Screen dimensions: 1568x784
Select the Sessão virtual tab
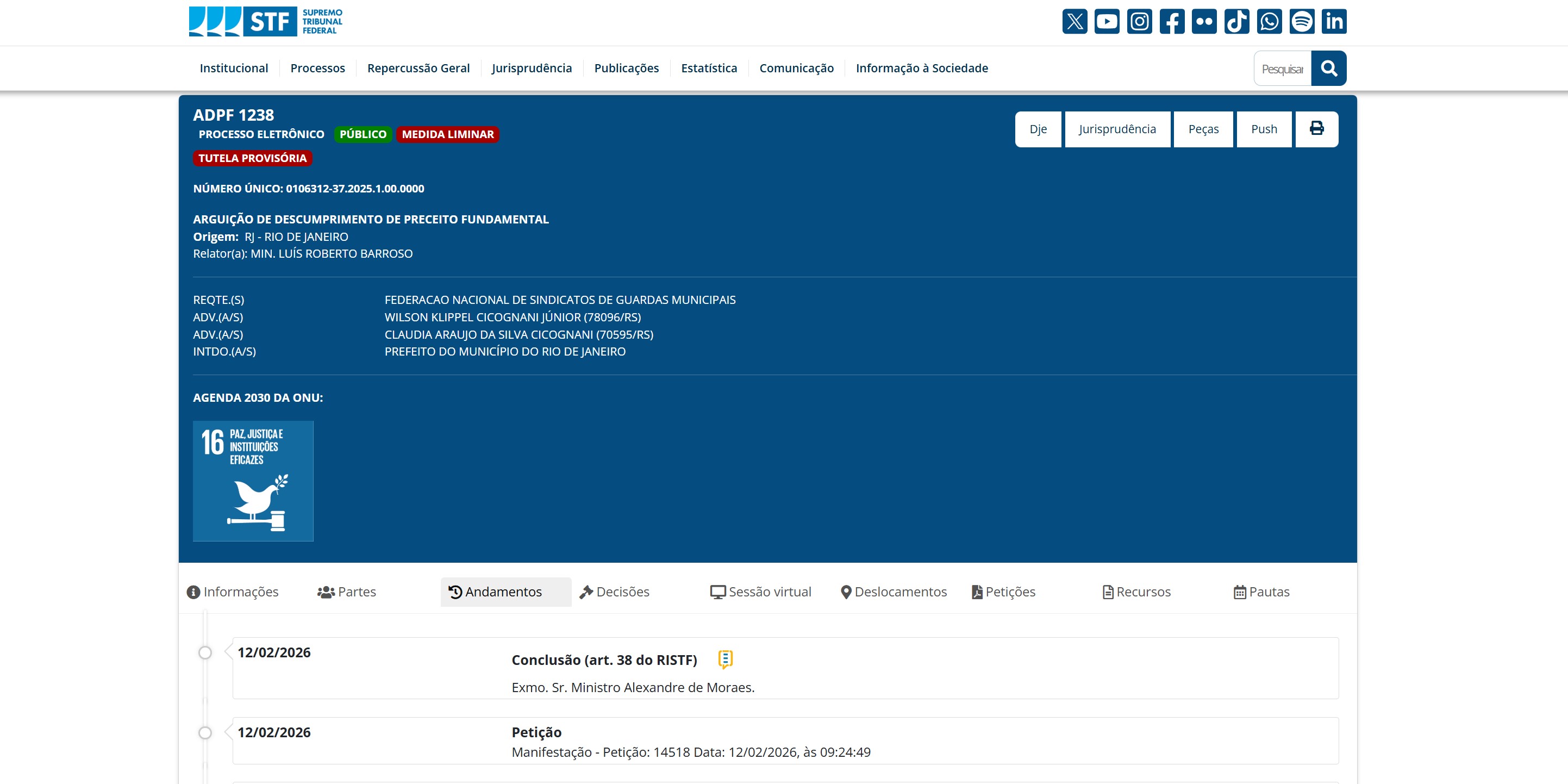click(761, 592)
